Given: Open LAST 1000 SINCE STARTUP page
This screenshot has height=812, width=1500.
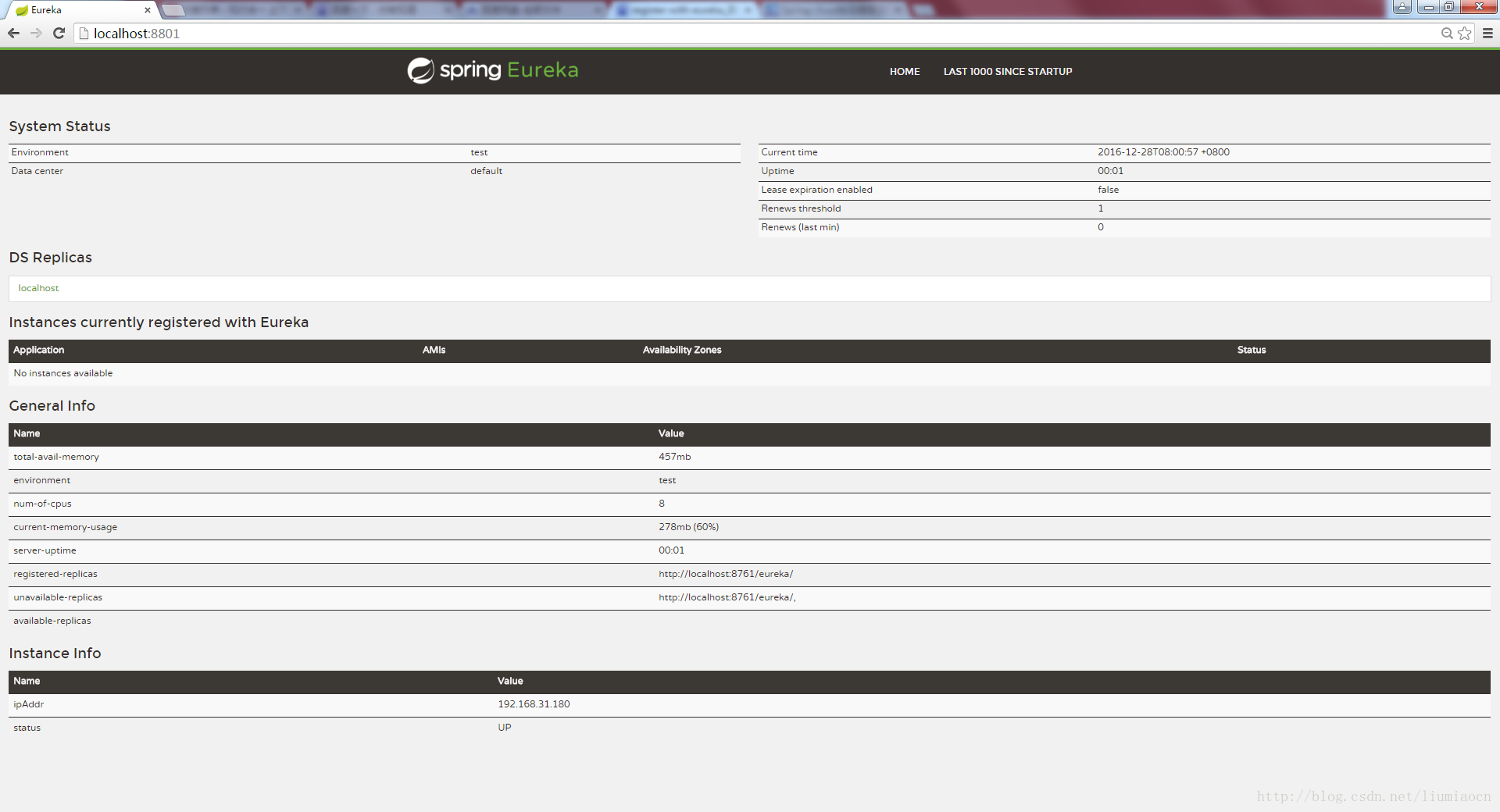Looking at the screenshot, I should (1008, 72).
